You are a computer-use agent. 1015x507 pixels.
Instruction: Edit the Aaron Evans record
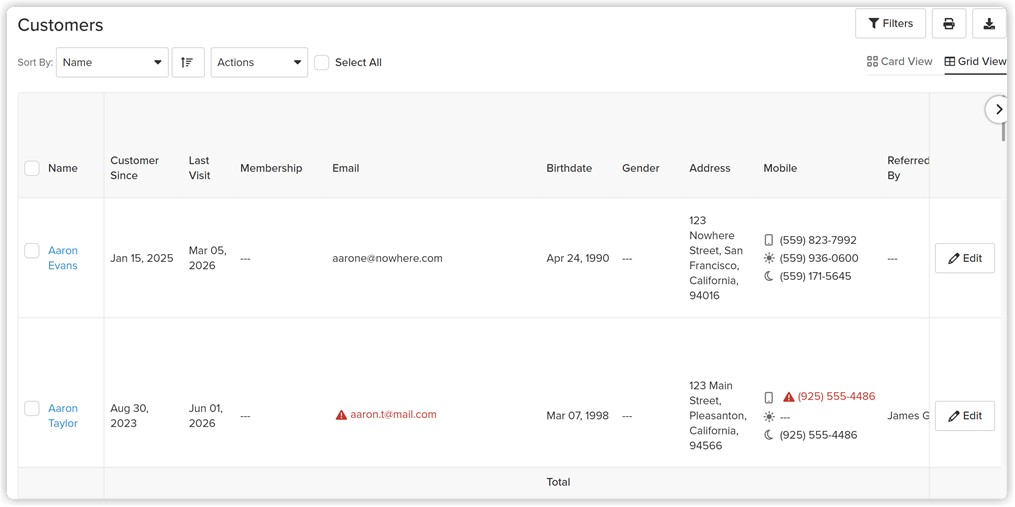965,258
